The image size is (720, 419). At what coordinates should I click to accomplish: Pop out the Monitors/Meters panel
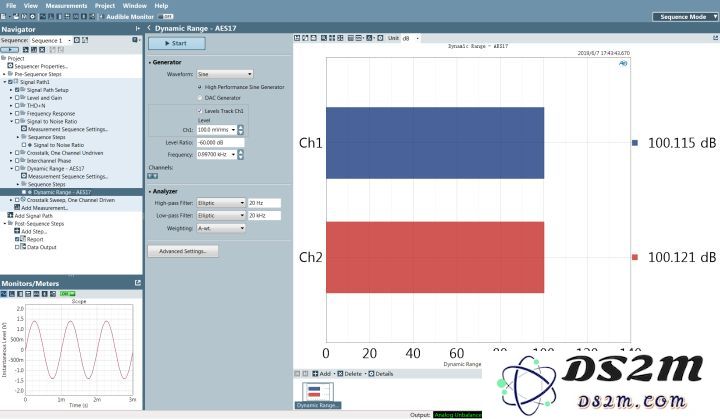coord(138,283)
